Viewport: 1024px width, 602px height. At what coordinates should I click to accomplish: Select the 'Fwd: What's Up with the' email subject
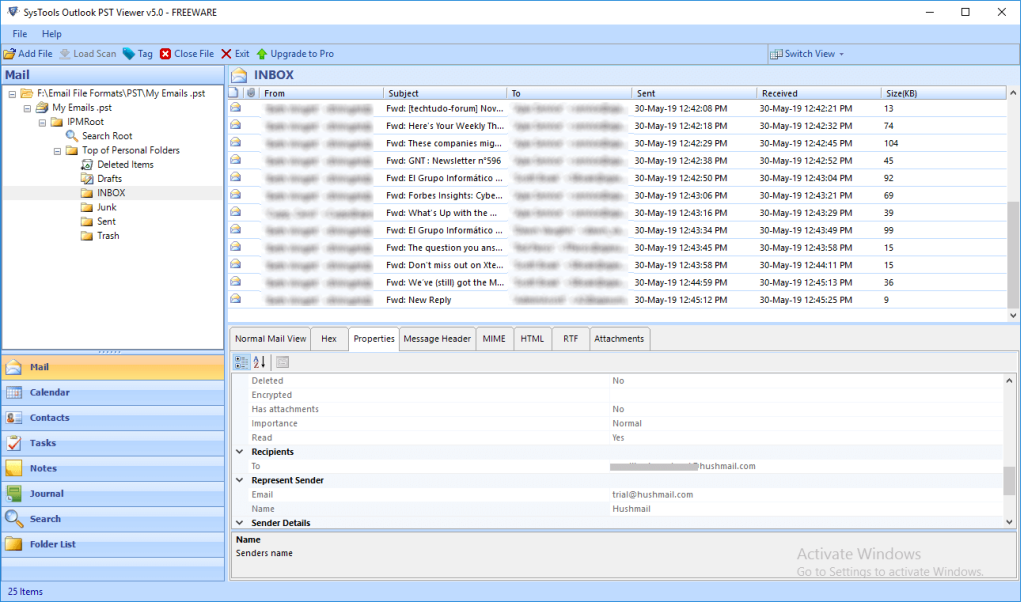(x=441, y=213)
